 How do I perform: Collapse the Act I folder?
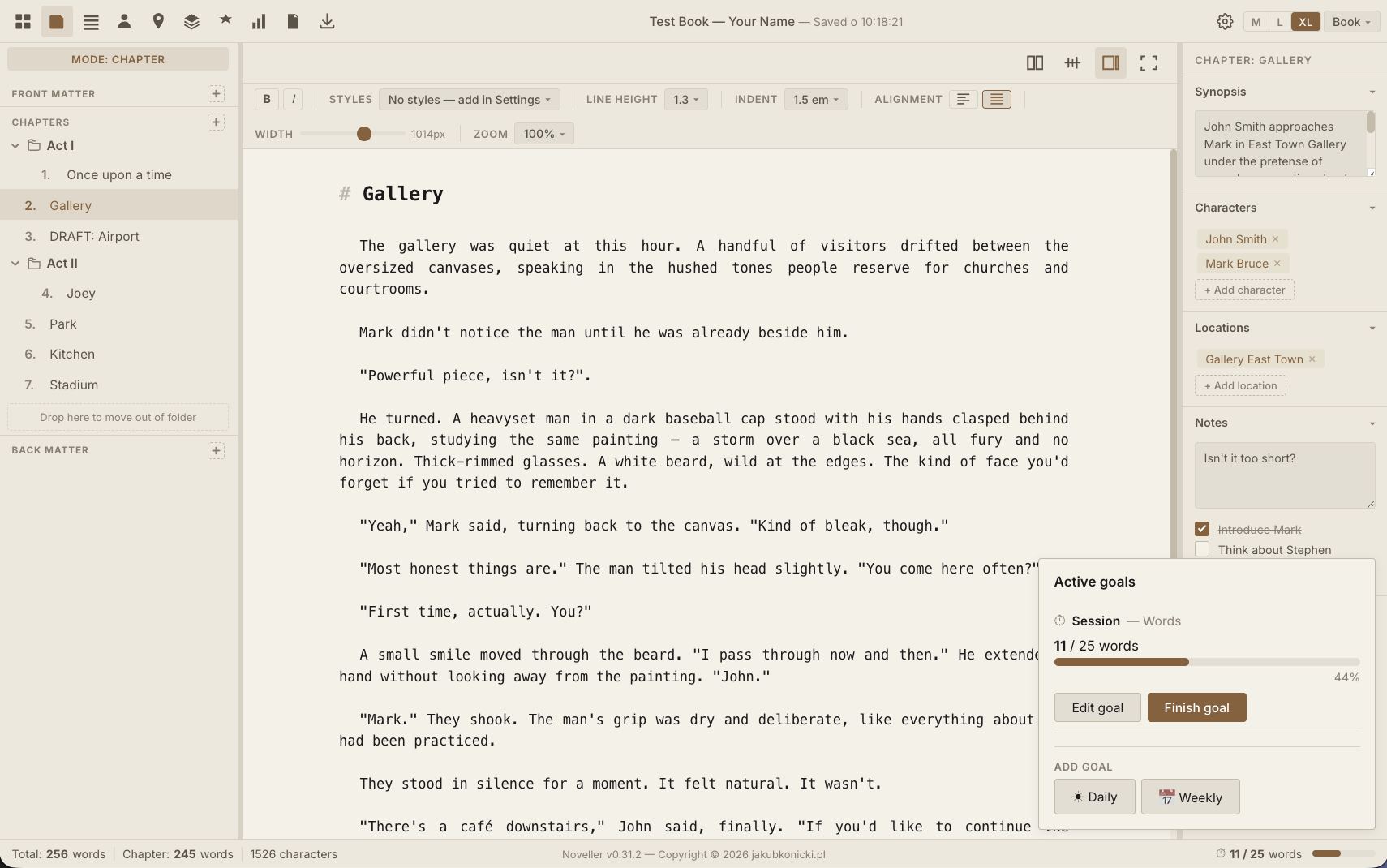[x=15, y=146]
